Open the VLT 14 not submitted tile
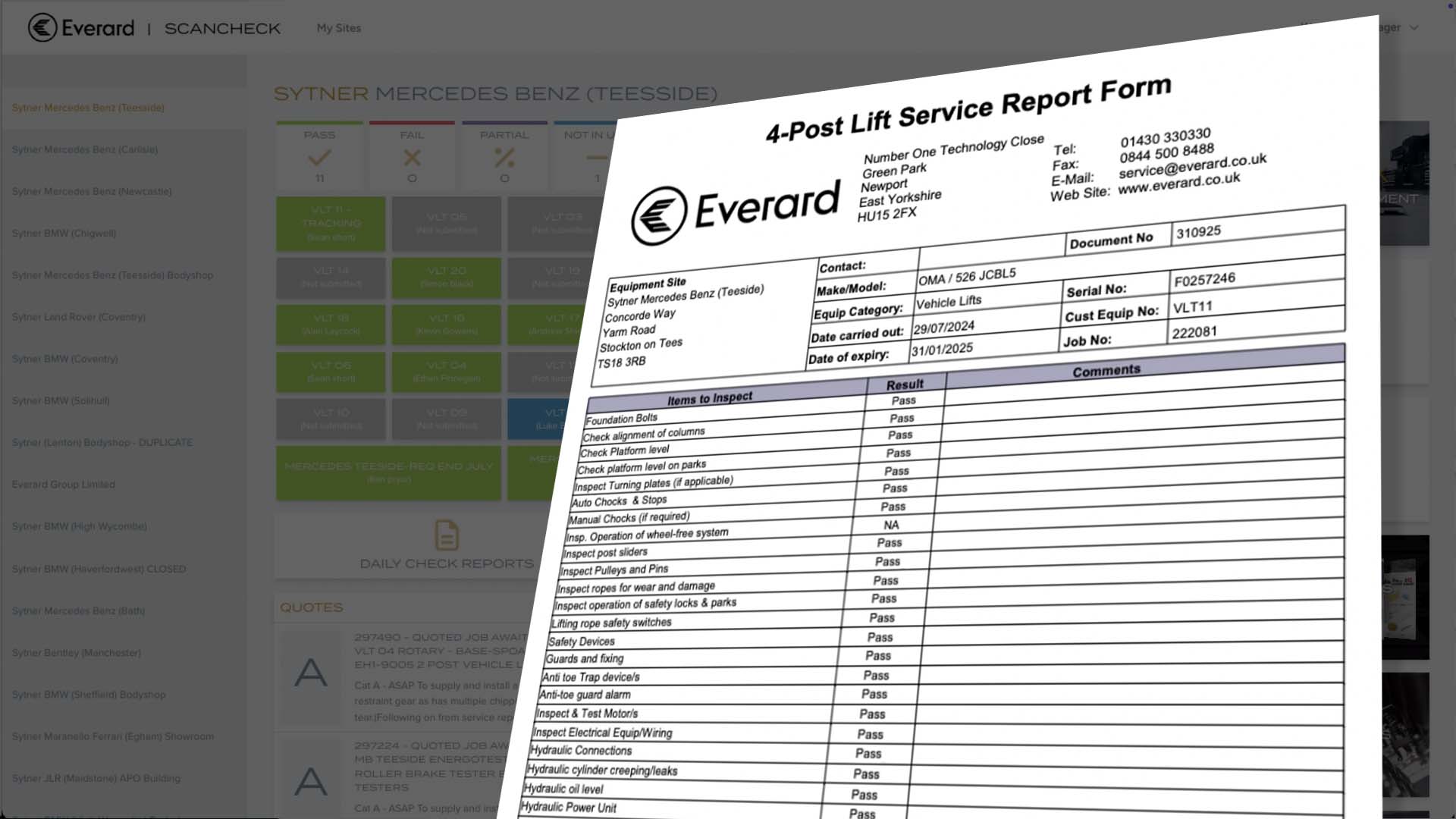The width and height of the screenshot is (1456, 819). [331, 278]
